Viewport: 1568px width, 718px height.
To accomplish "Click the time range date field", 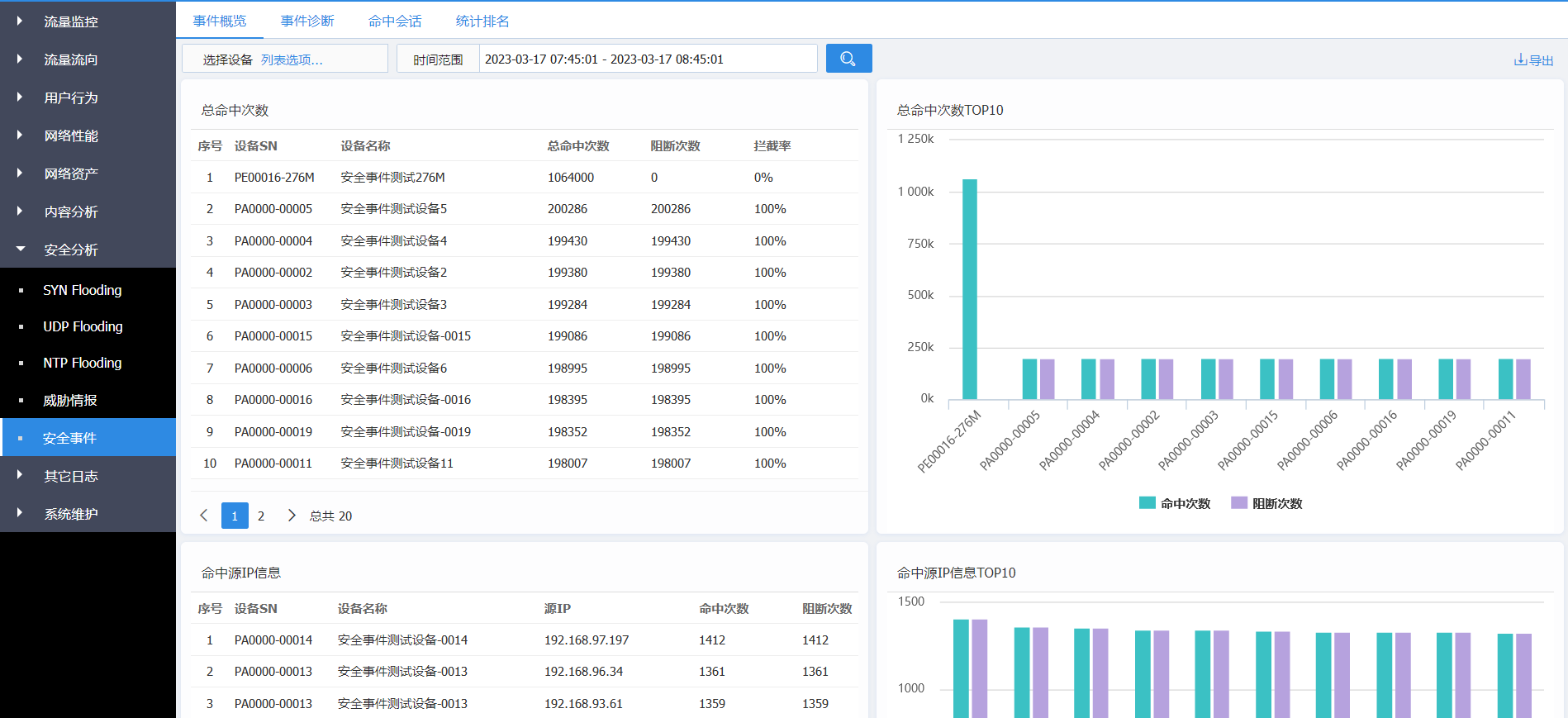I will pyautogui.click(x=648, y=59).
